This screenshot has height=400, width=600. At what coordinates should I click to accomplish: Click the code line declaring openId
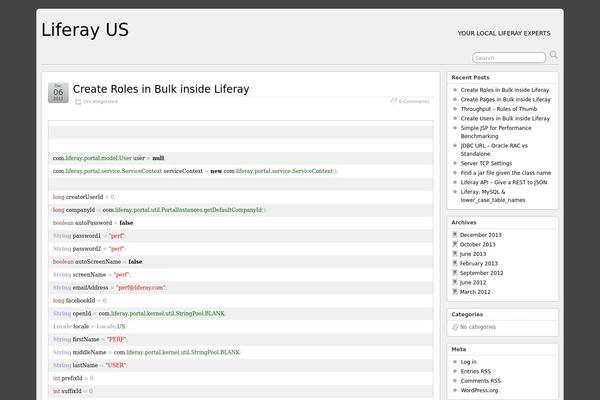coord(241,313)
